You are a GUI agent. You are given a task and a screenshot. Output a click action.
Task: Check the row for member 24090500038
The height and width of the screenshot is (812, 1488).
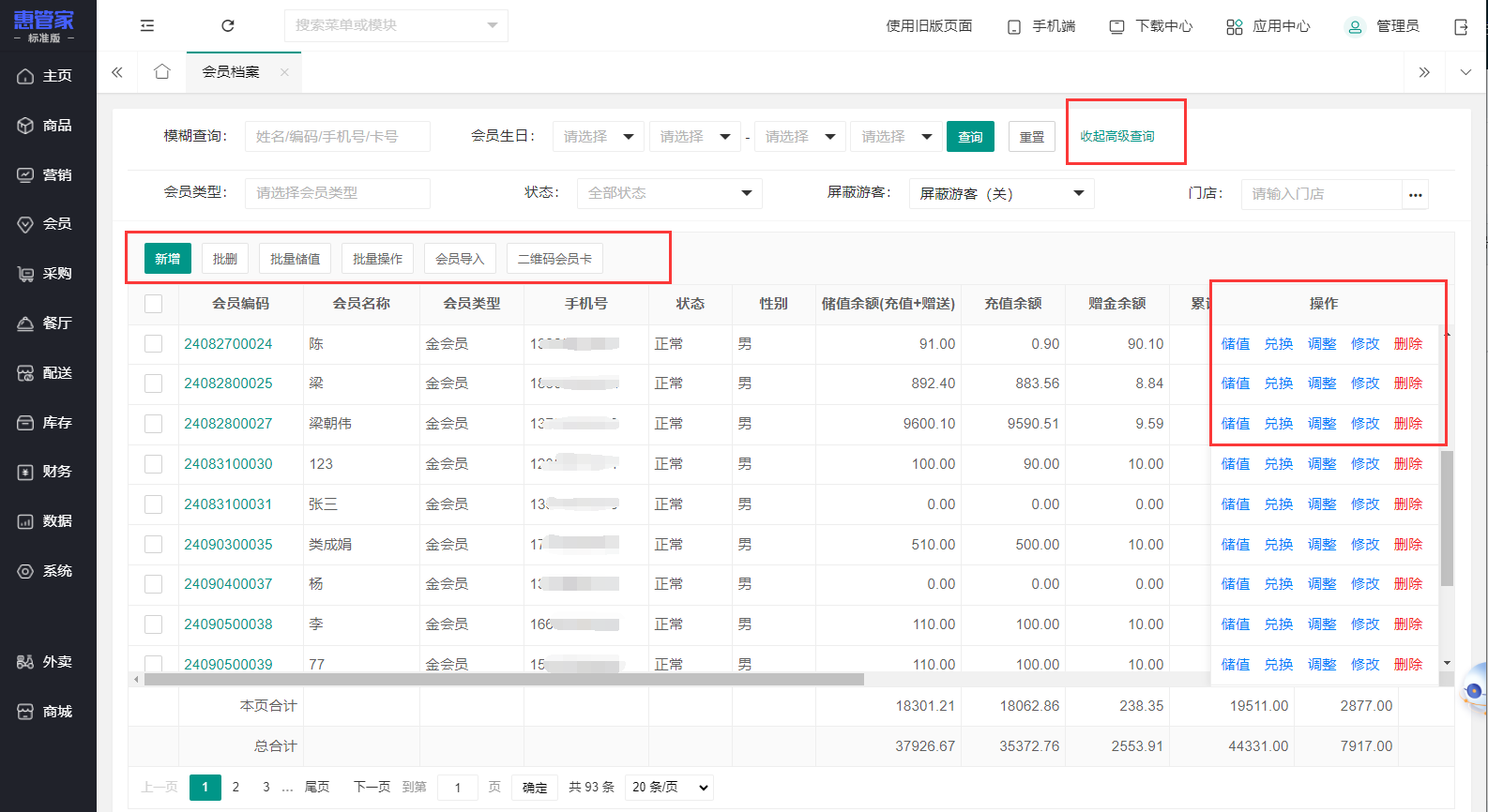click(154, 624)
